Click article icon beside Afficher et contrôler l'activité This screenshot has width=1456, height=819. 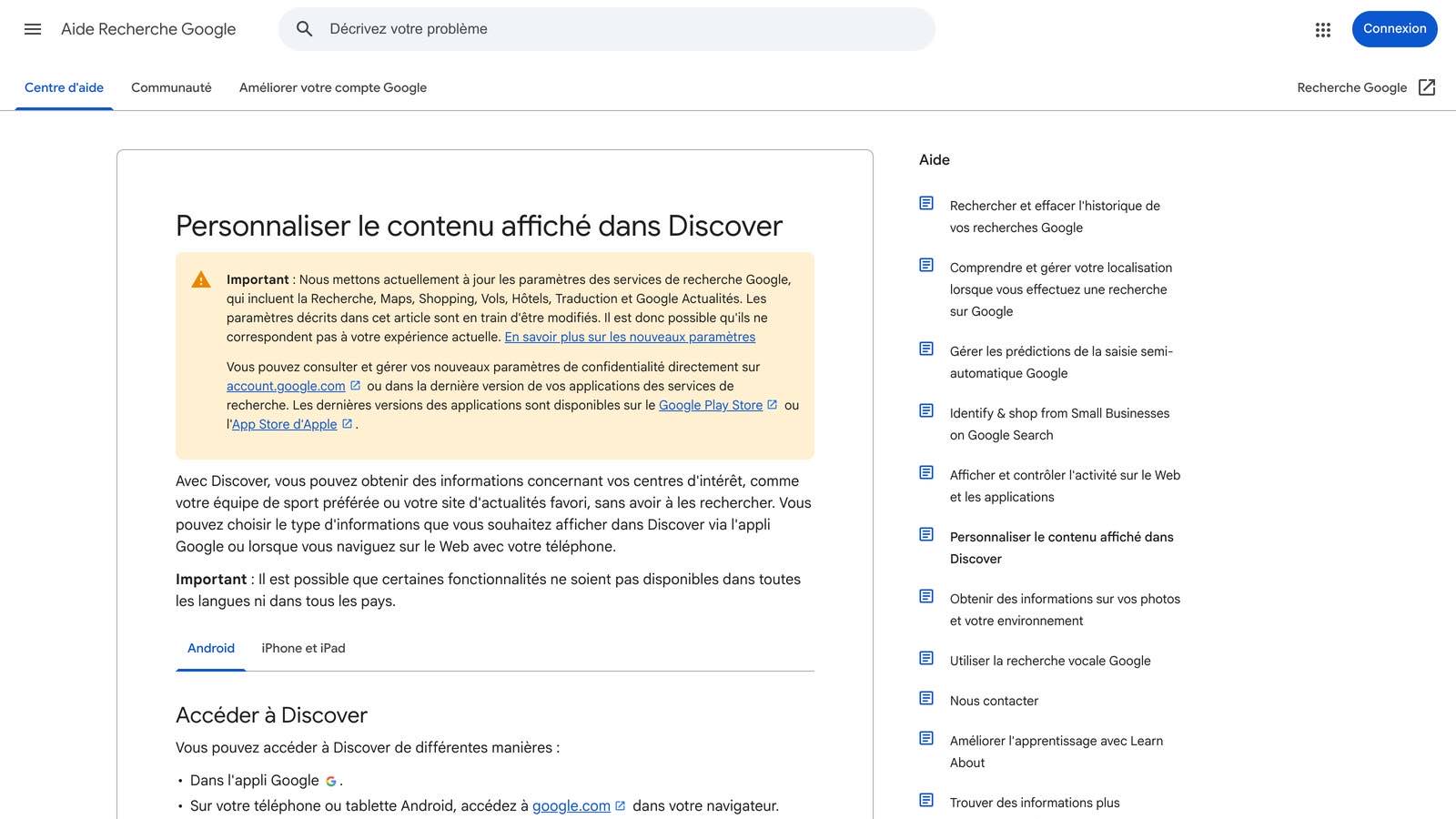point(926,472)
